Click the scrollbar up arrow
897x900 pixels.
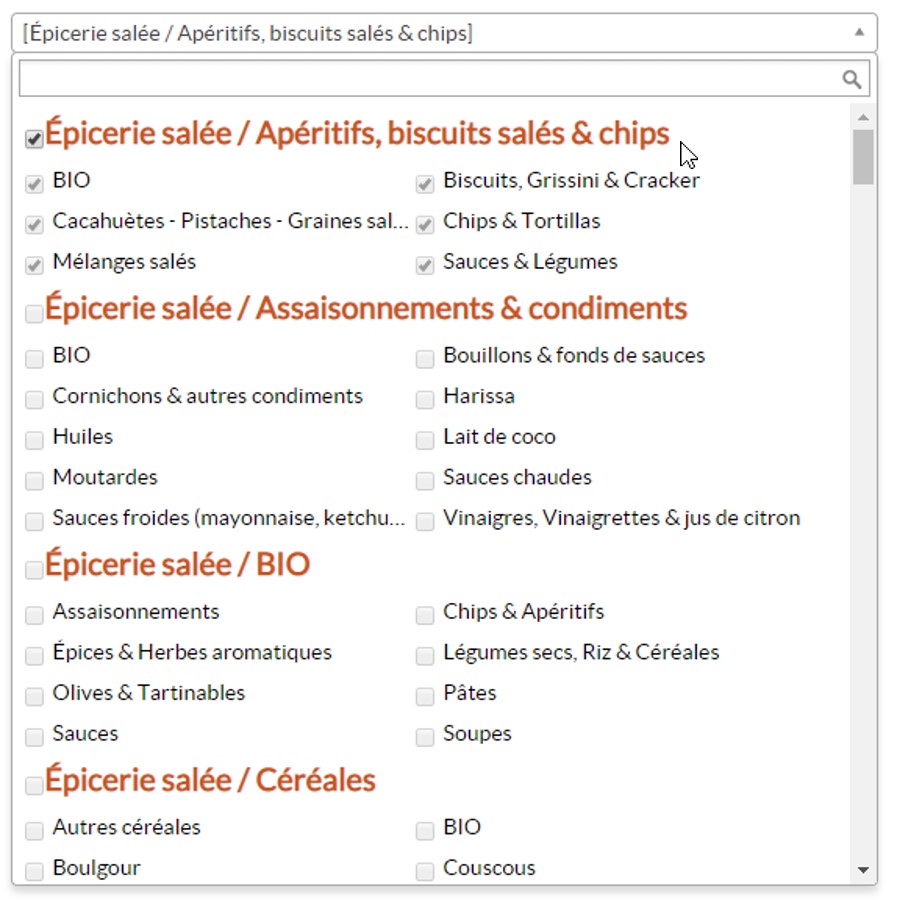864,117
